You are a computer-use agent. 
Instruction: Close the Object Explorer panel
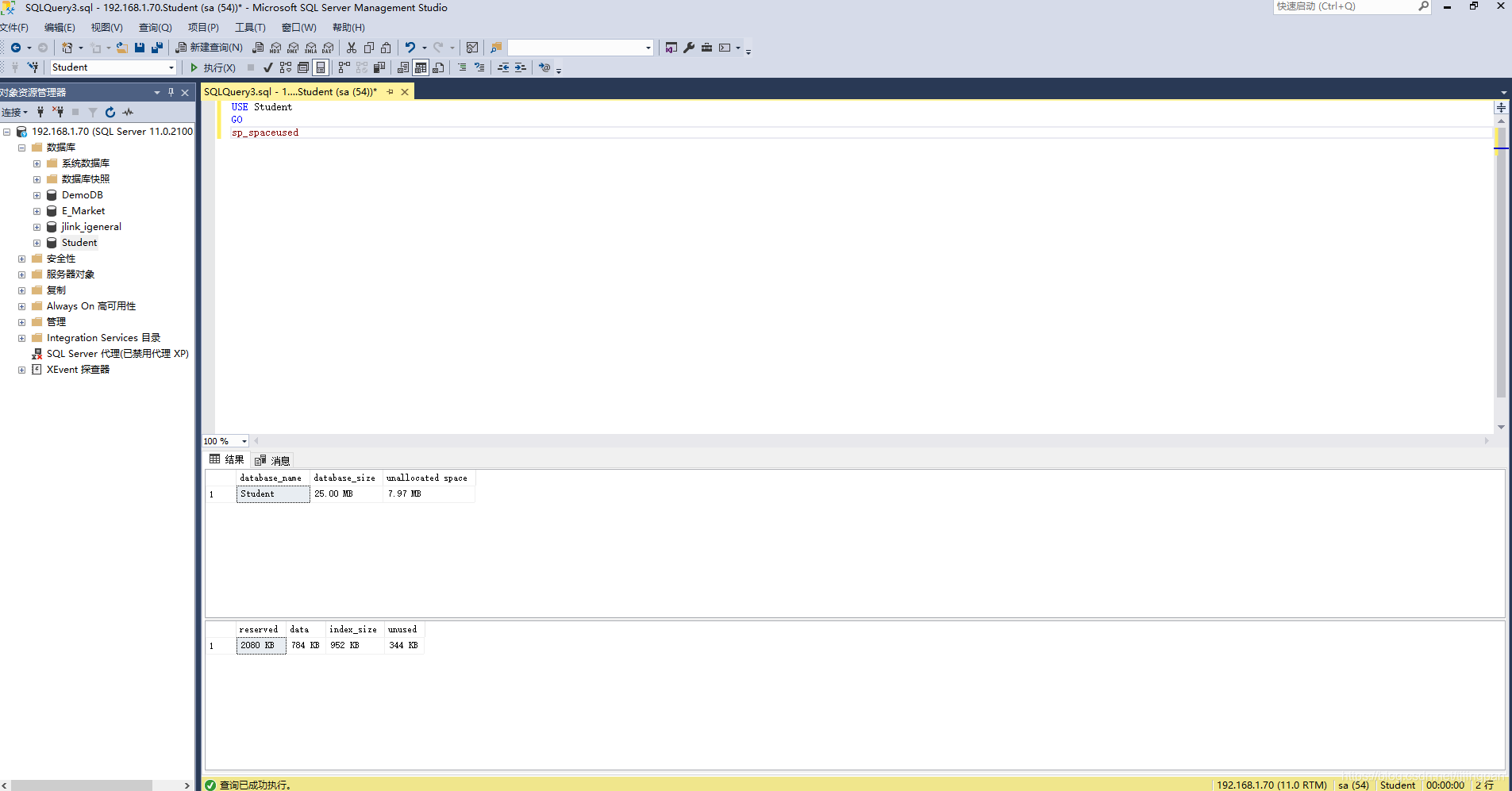click(185, 93)
